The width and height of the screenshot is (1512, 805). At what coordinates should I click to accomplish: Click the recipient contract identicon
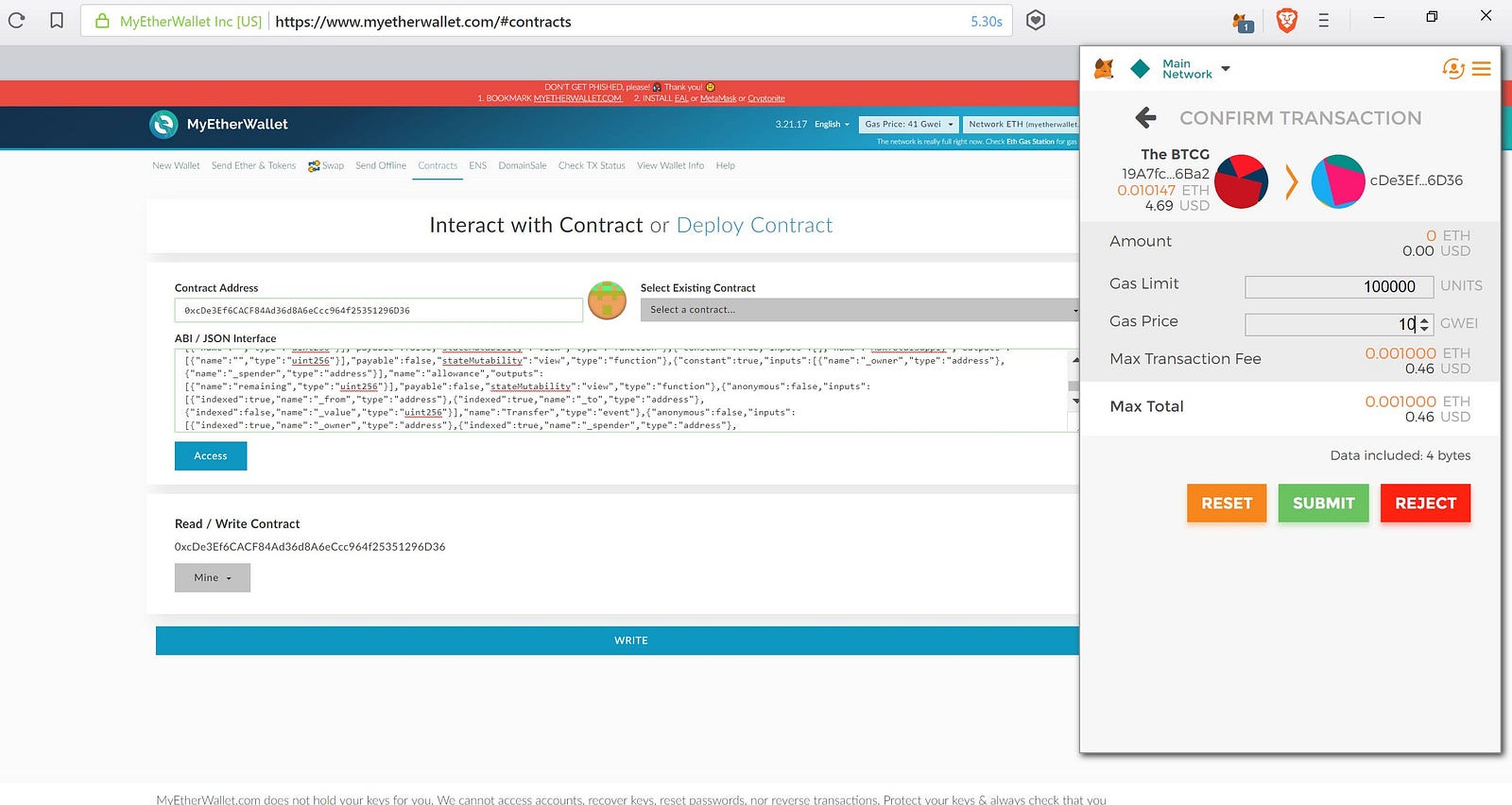pos(1338,181)
